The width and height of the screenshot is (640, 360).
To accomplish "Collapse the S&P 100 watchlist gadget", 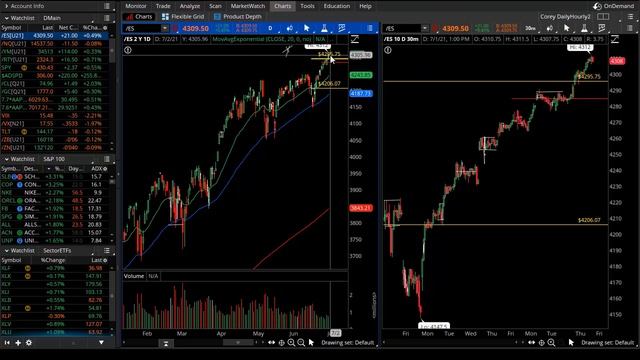I will click(7, 159).
